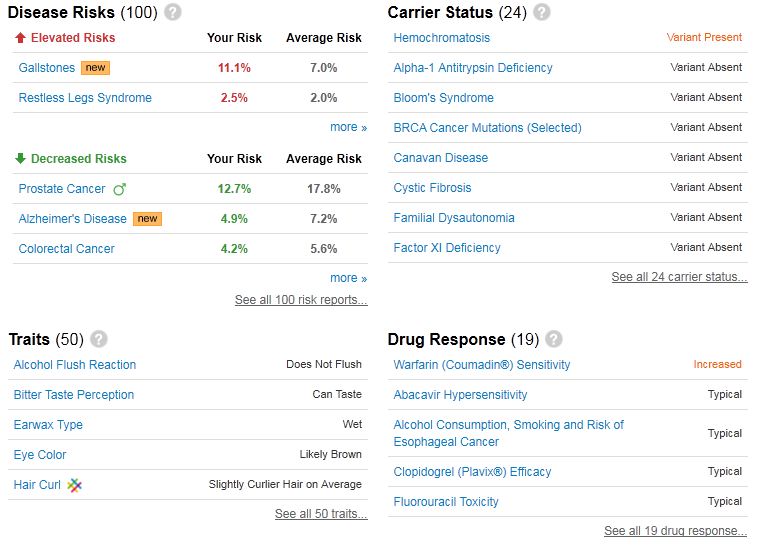Open See all 100 risk reports
The width and height of the screenshot is (761, 545).
(x=301, y=300)
